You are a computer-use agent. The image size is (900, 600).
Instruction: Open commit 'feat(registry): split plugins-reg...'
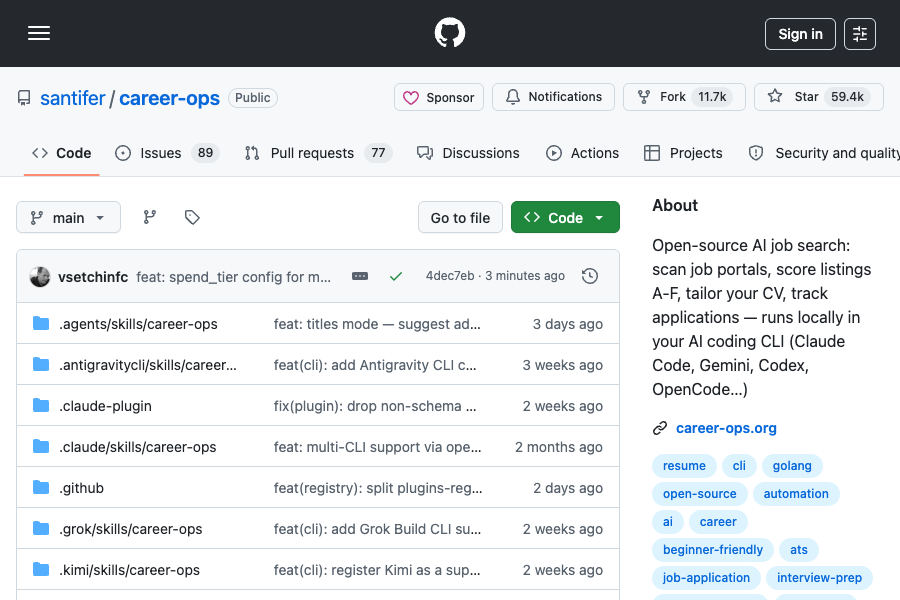tap(378, 488)
